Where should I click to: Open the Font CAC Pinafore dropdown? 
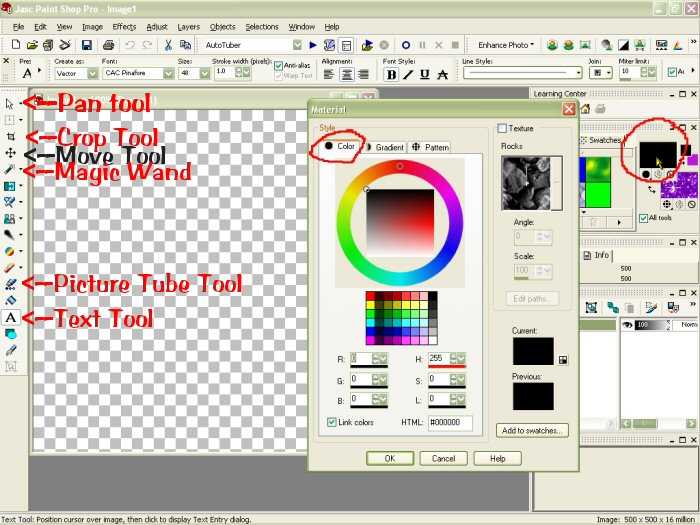click(x=168, y=73)
